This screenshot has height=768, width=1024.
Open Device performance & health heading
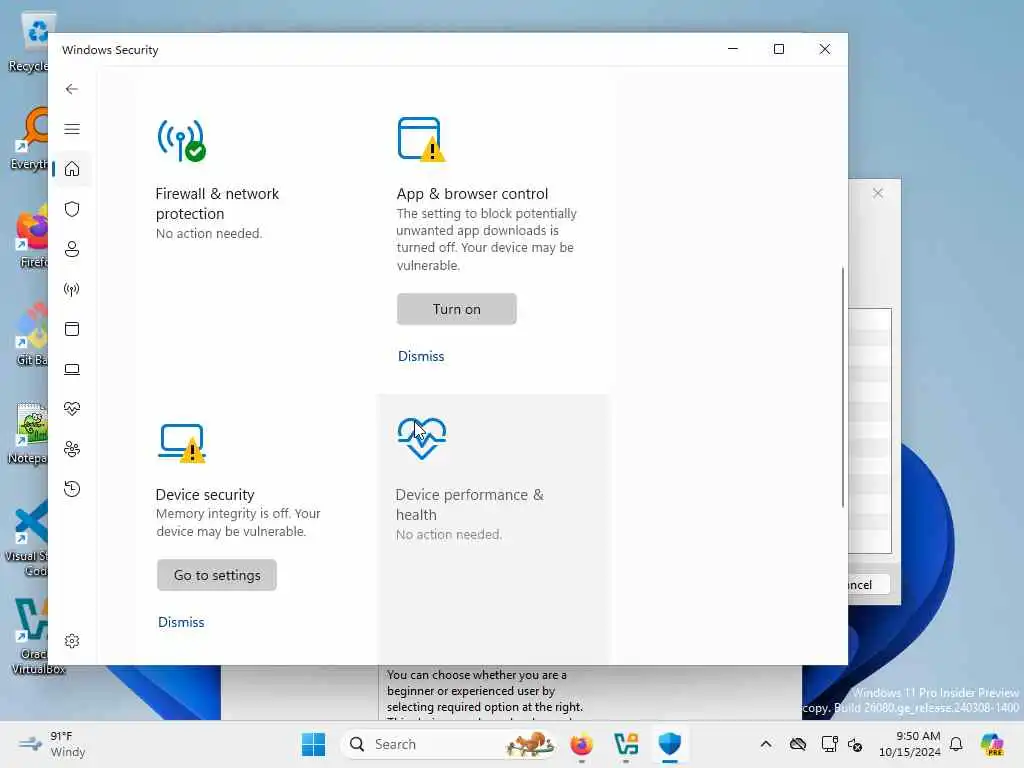coord(470,505)
